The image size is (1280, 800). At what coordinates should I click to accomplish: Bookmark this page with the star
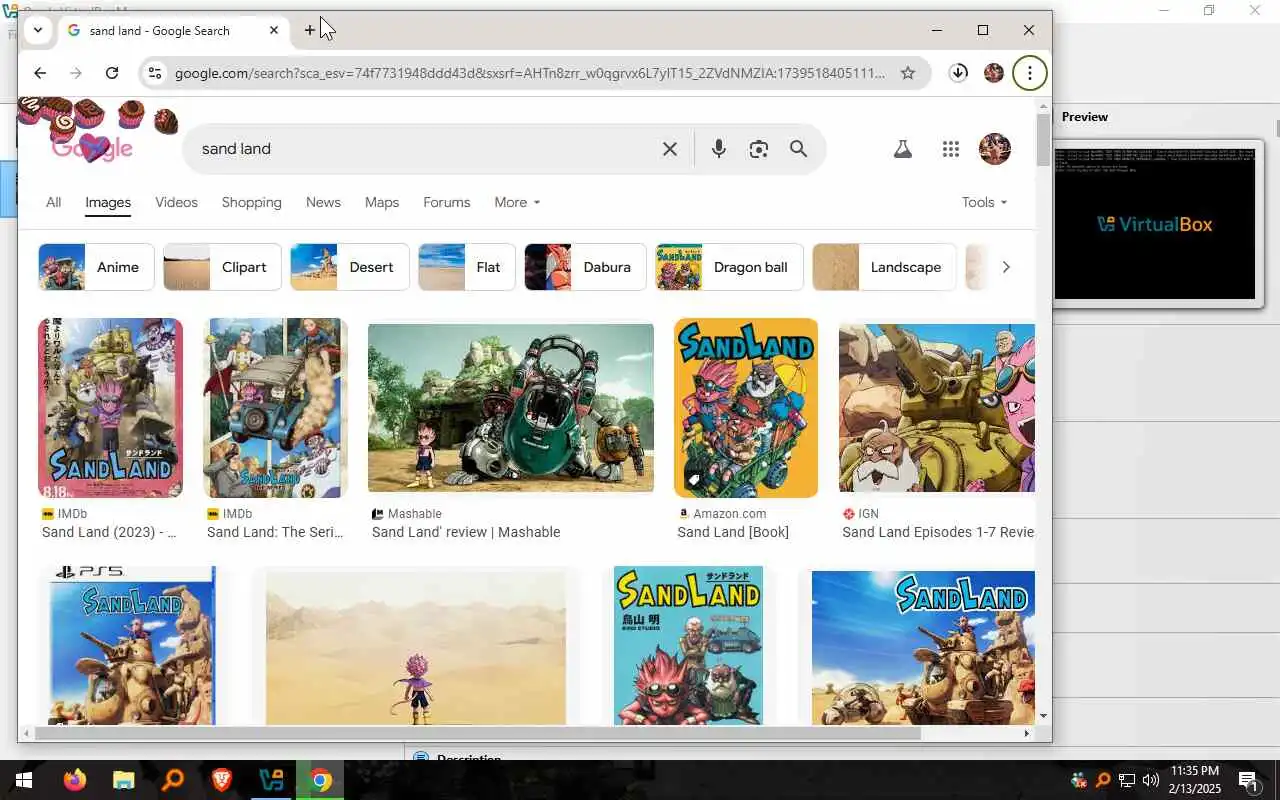[907, 73]
